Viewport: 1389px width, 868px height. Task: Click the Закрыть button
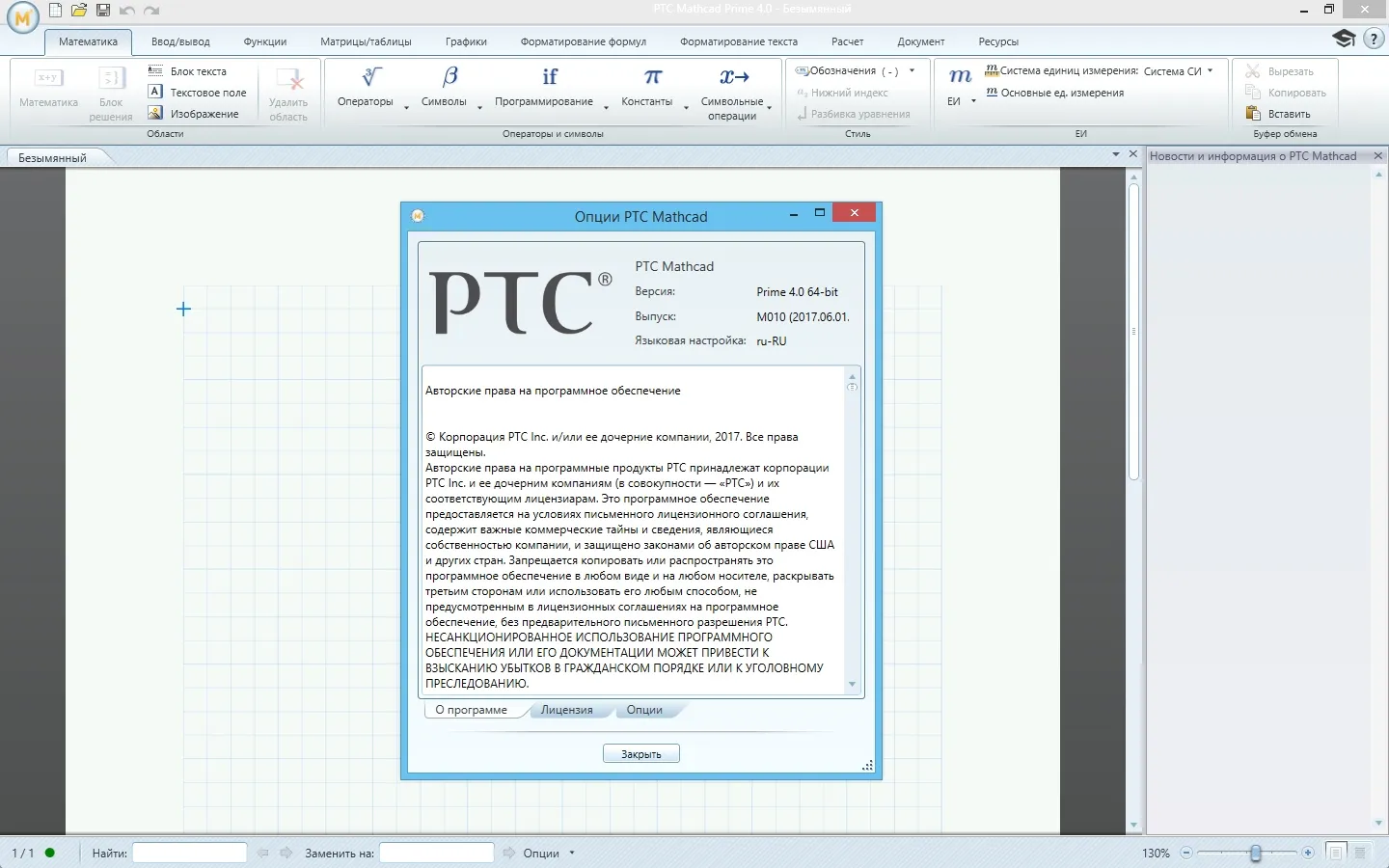coord(641,754)
